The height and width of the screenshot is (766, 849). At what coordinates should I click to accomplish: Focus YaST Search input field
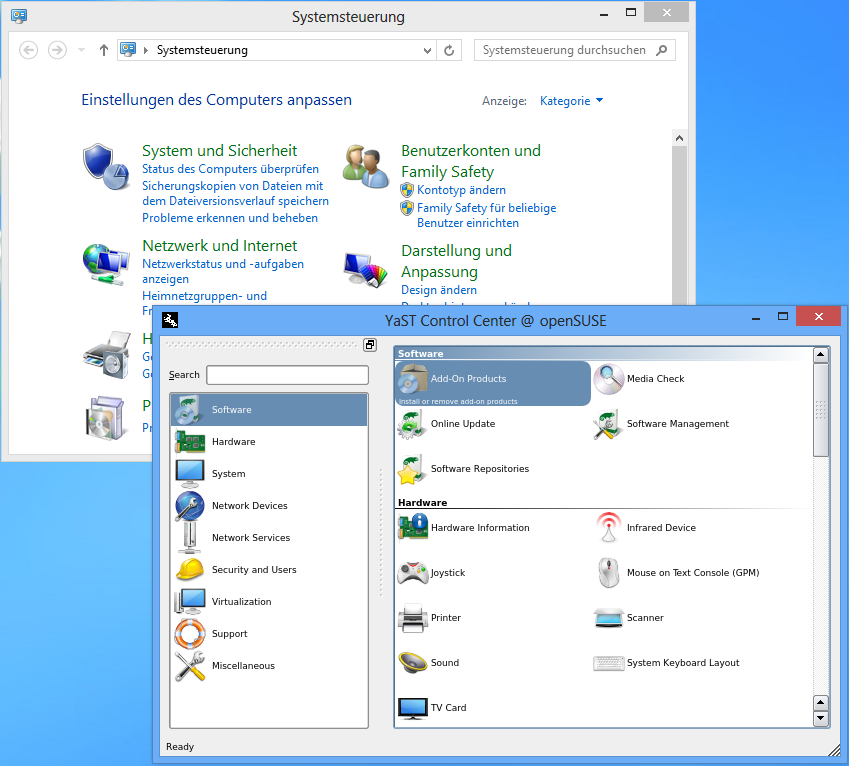point(288,375)
